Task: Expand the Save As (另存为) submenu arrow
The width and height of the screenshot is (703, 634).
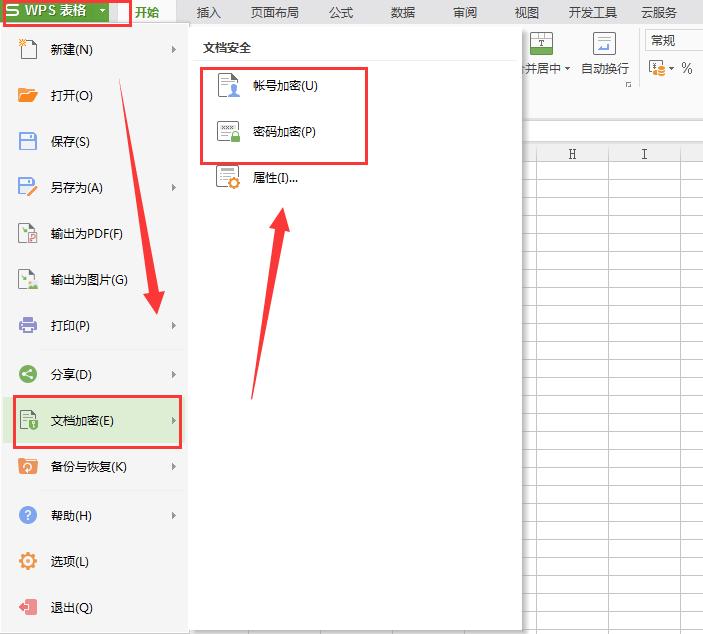Action: pyautogui.click(x=174, y=187)
